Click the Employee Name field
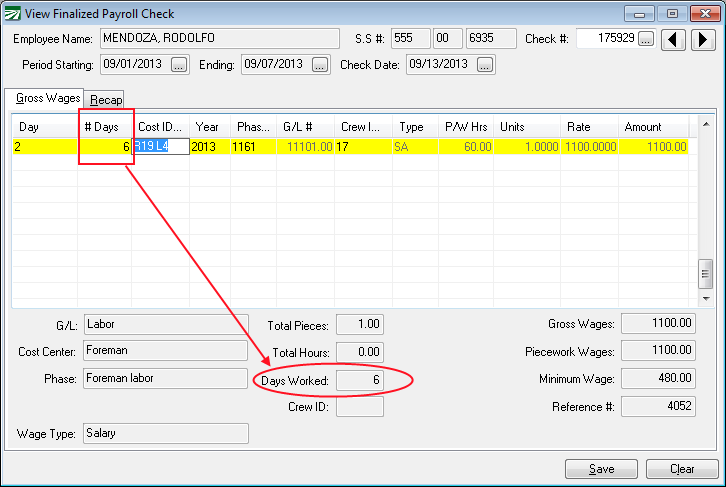Viewport: 726px width, 487px height. click(220, 39)
